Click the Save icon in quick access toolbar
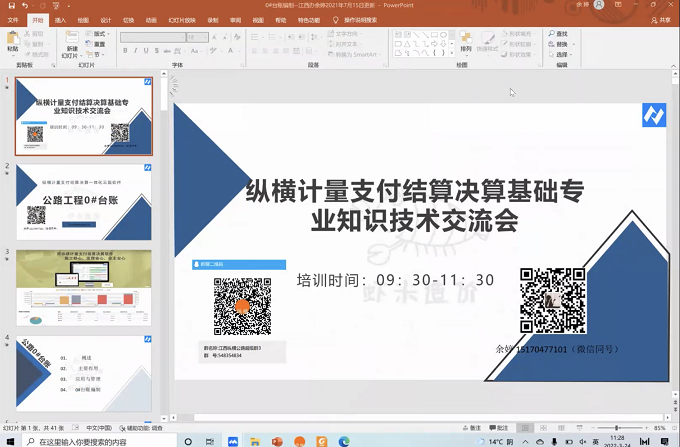 pyautogui.click(x=12, y=6)
